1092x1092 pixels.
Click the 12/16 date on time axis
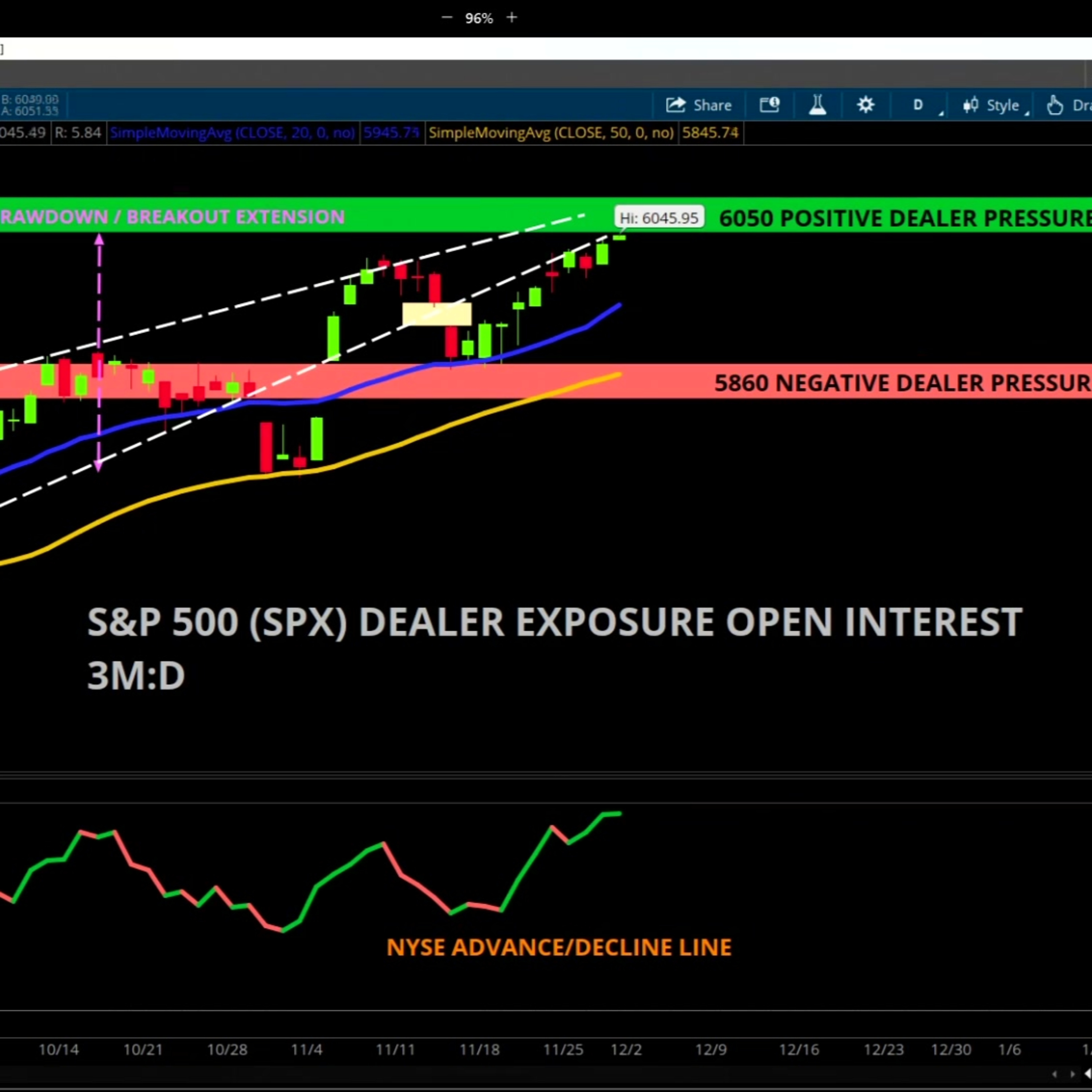coord(799,1050)
